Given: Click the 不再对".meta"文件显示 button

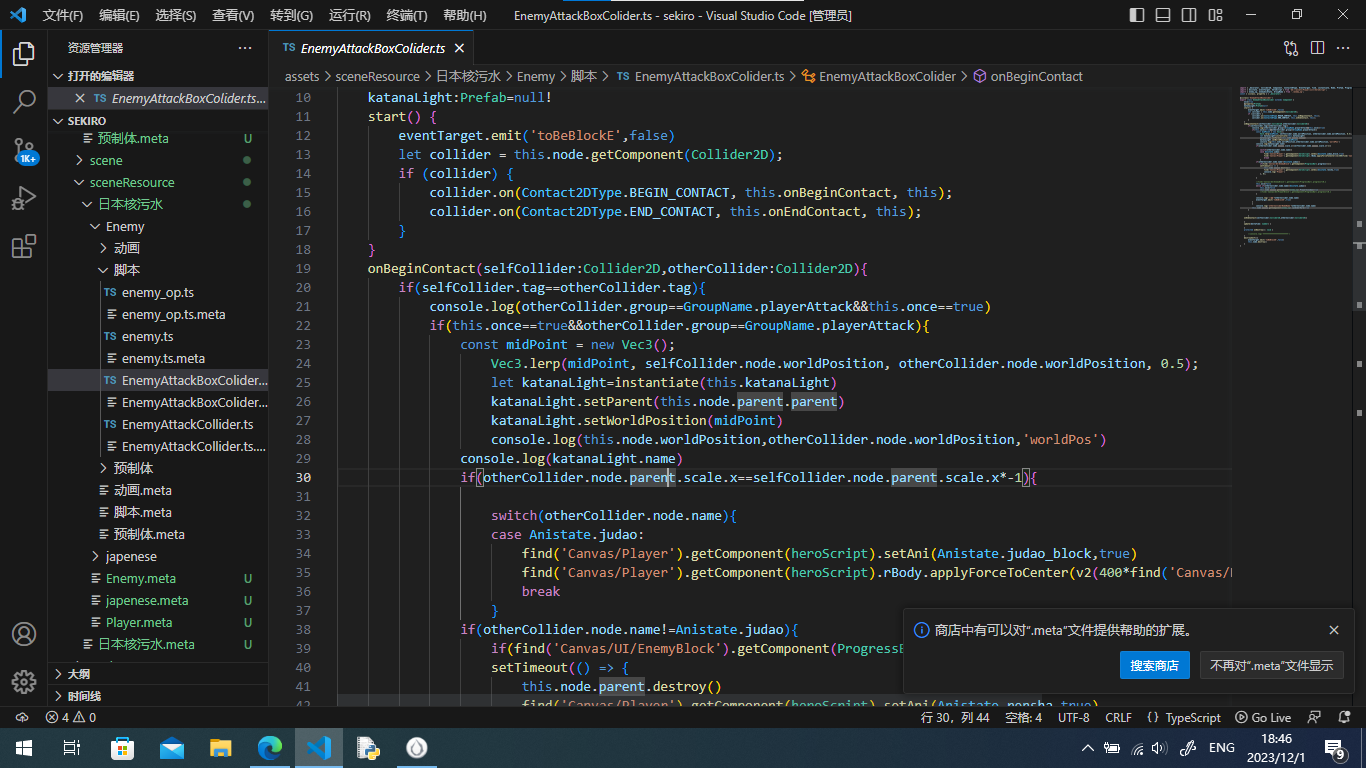Looking at the screenshot, I should click(1271, 665).
